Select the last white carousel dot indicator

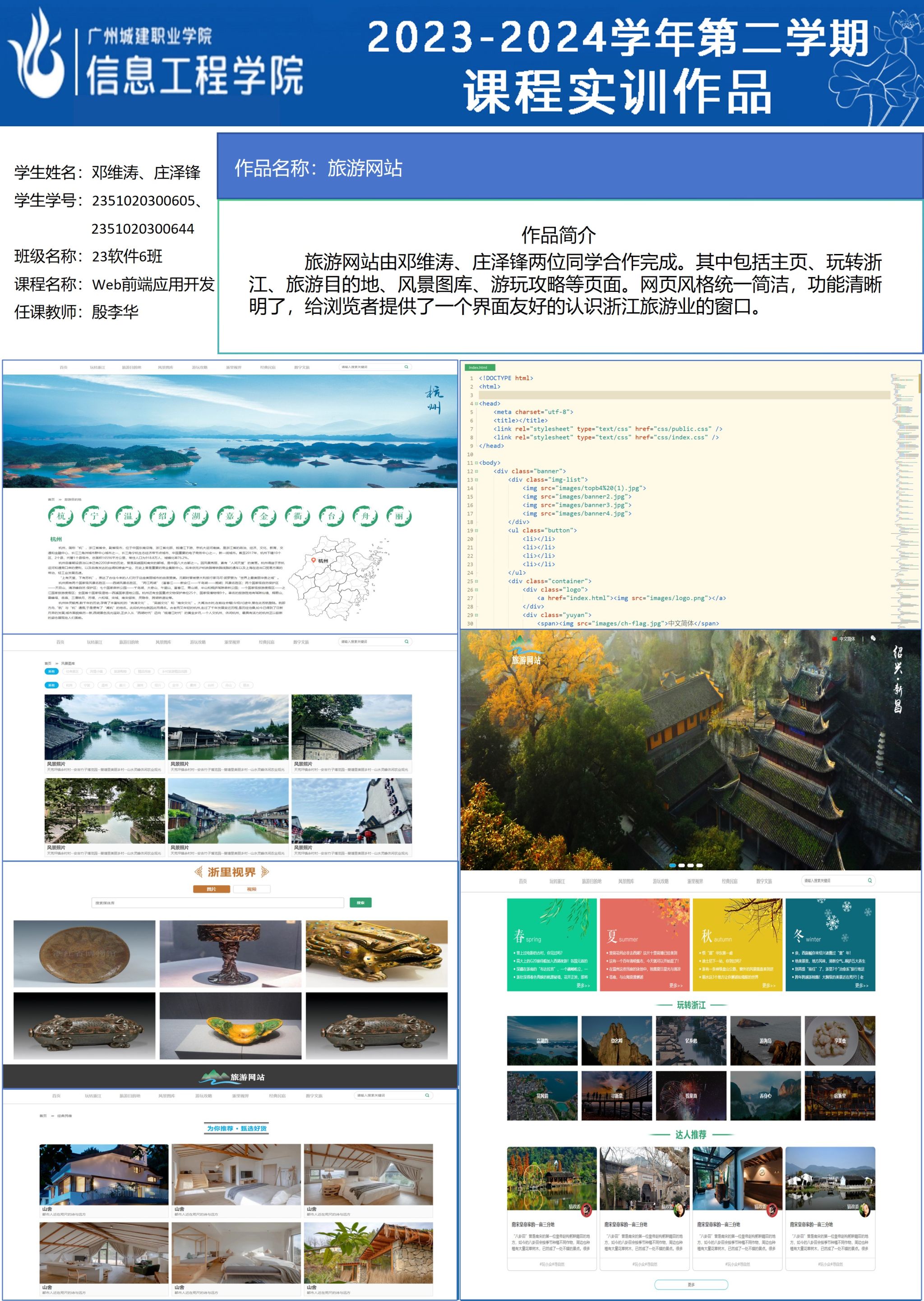point(700,865)
